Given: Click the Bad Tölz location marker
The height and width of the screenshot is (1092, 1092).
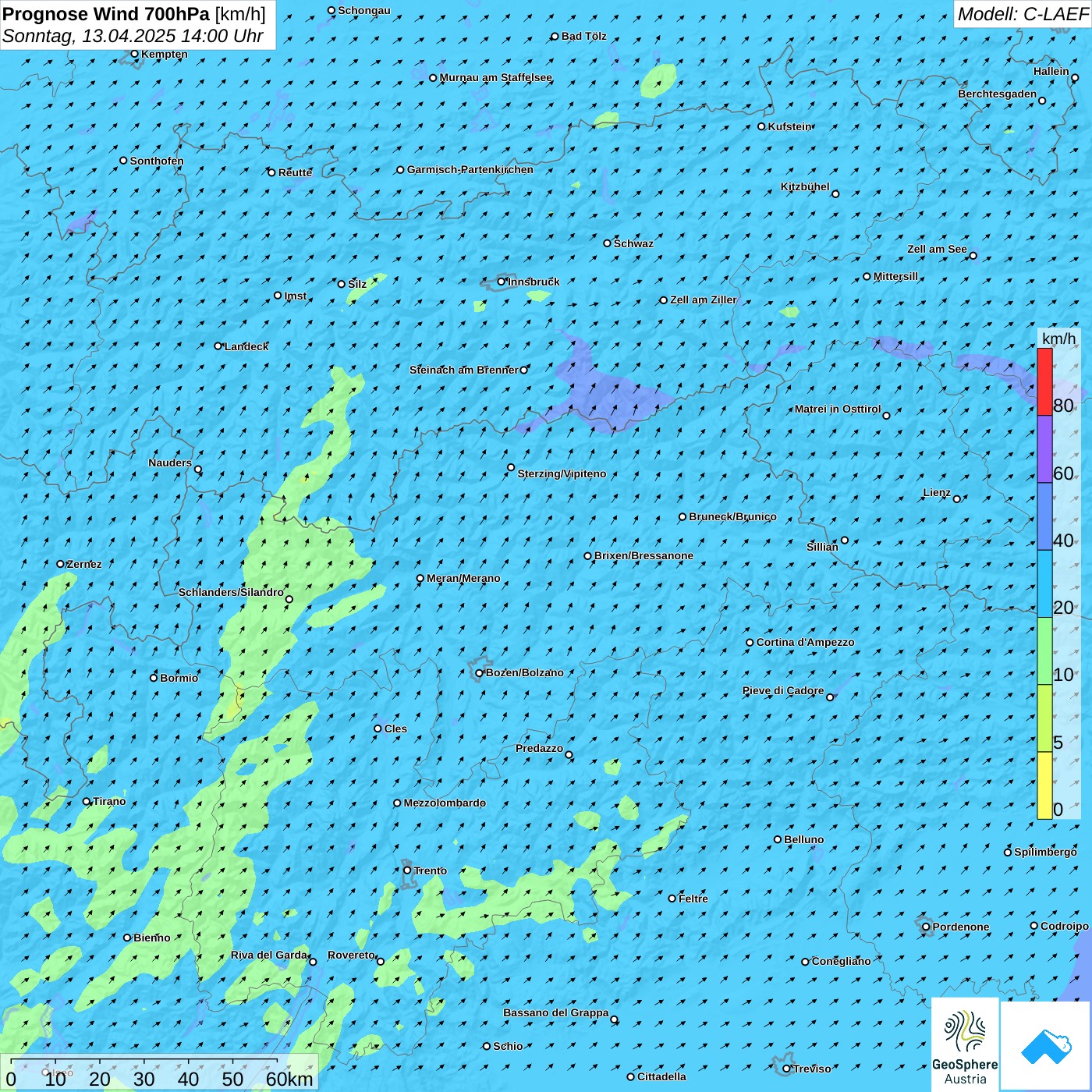Looking at the screenshot, I should 555,37.
